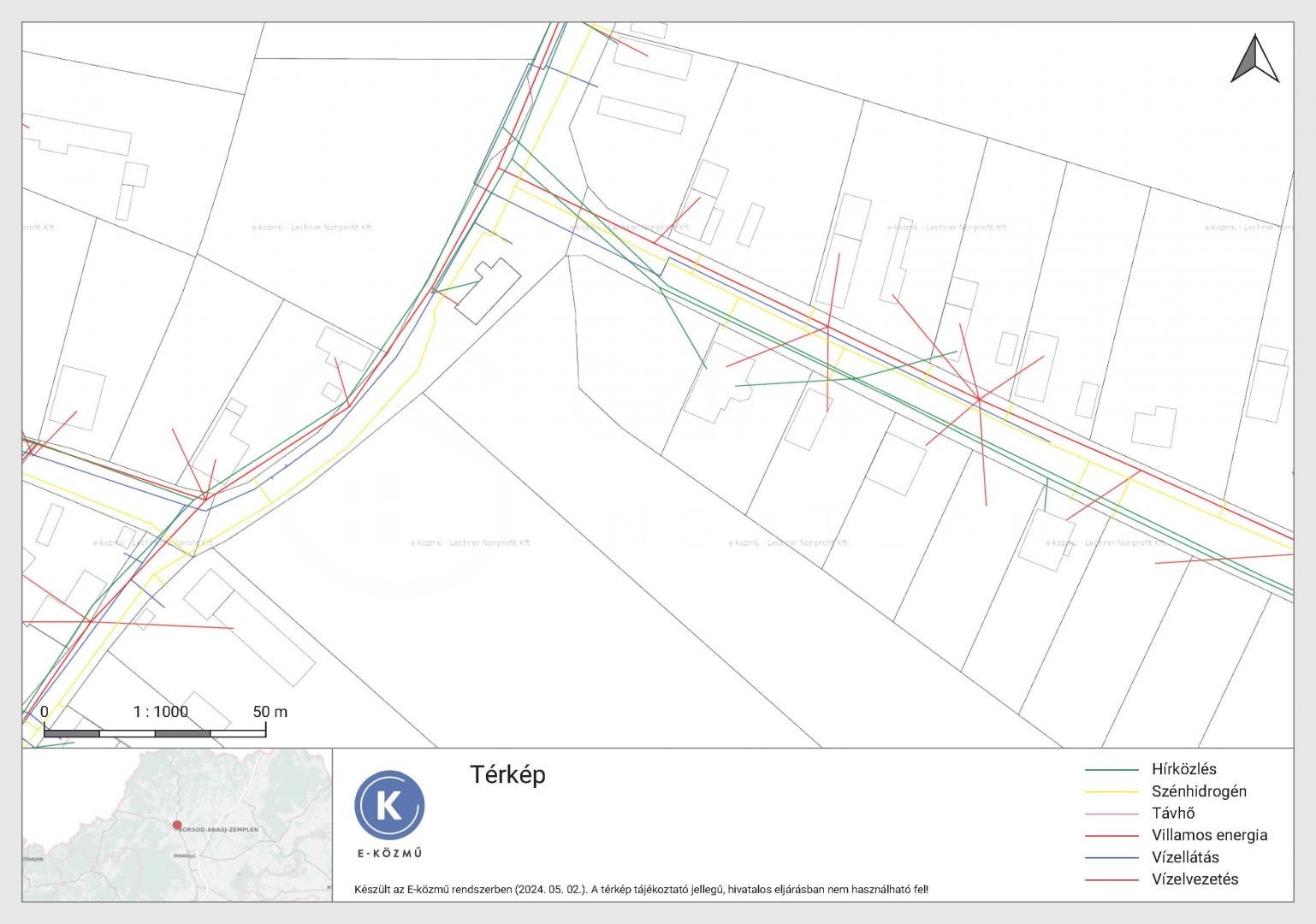Click the Miskolc label on the overview map
Screen dimensions: 1316x924
pos(185,856)
